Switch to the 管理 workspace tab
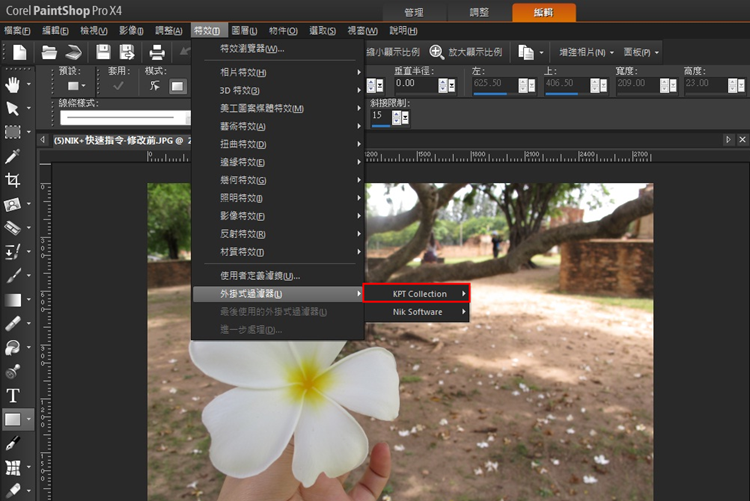 point(414,12)
